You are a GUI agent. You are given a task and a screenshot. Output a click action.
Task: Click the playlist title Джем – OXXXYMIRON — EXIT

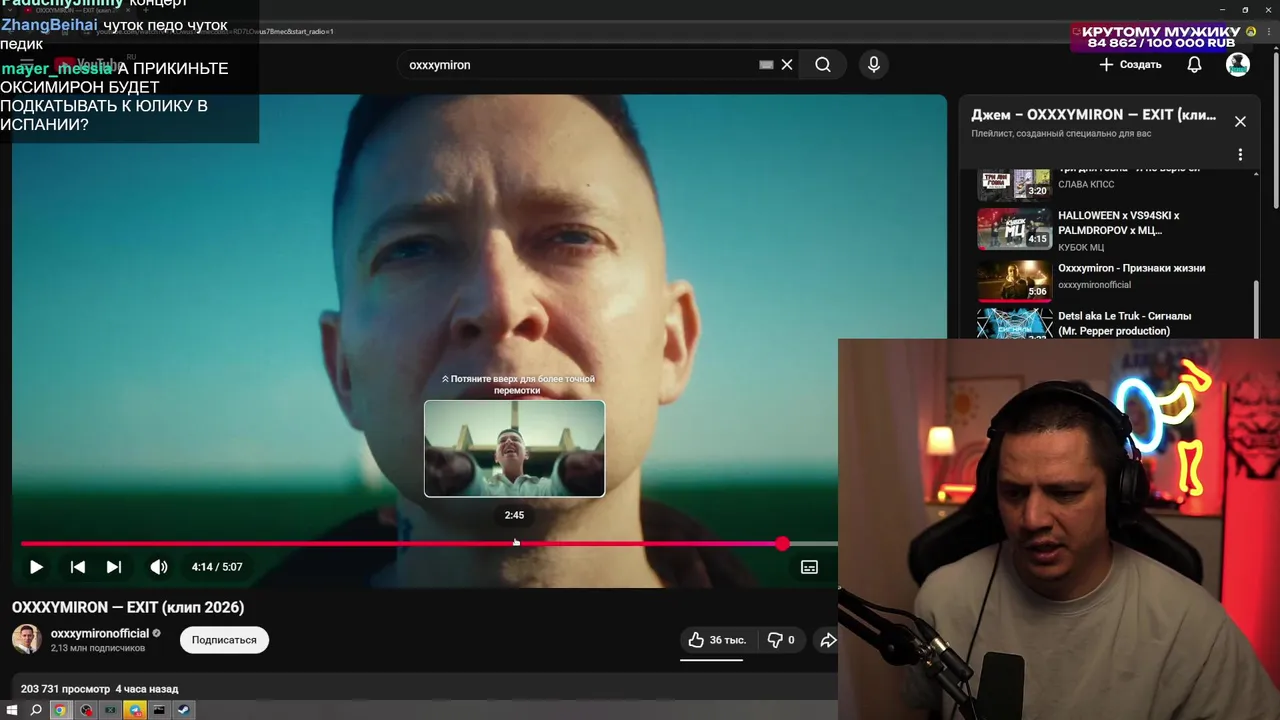coord(1093,115)
